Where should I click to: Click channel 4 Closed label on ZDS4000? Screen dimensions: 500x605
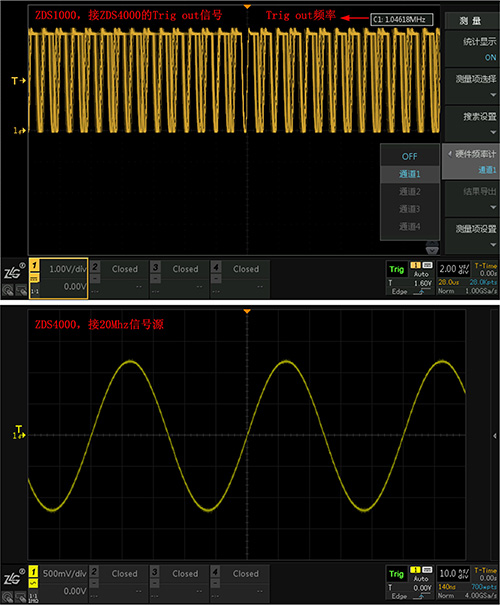tap(245, 573)
